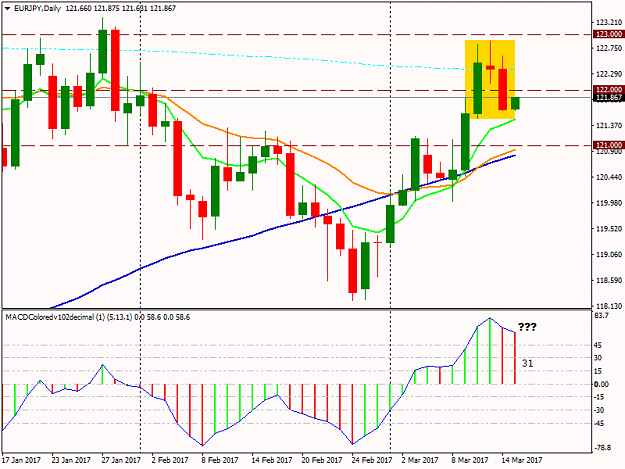Click the 119.060 price scale value
Image resolution: width=625 pixels, height=469 pixels.
click(609, 255)
